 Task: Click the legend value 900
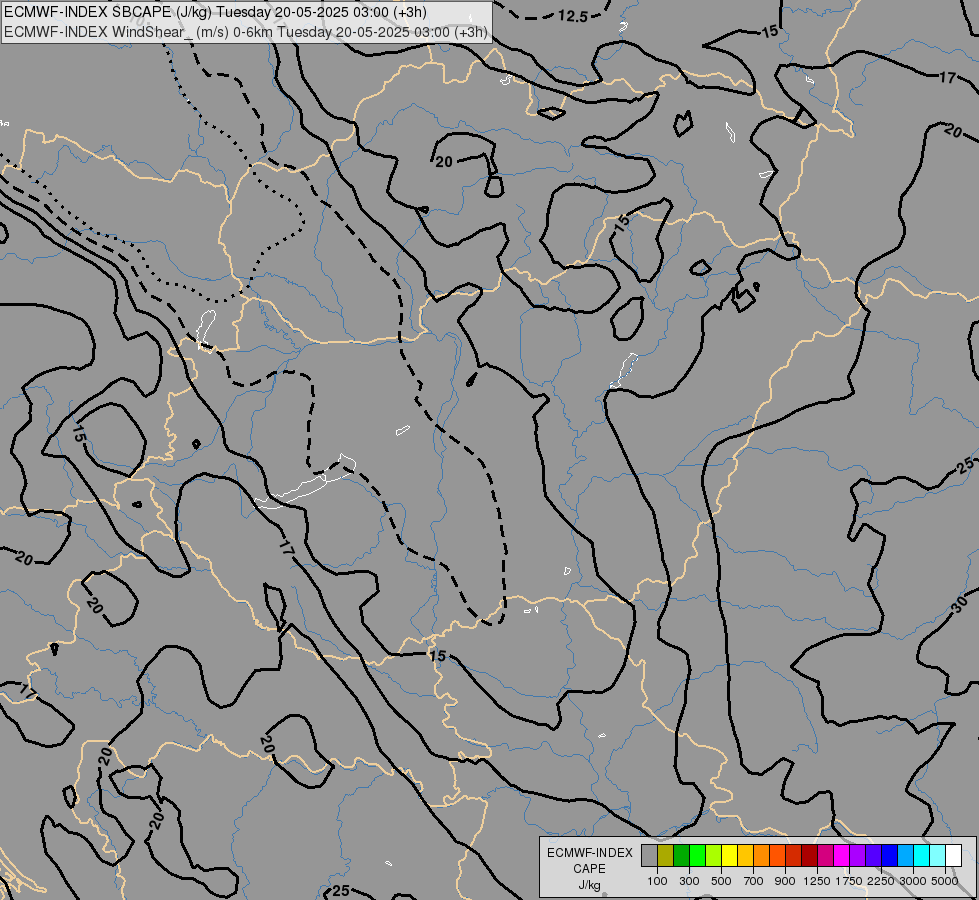(785, 881)
